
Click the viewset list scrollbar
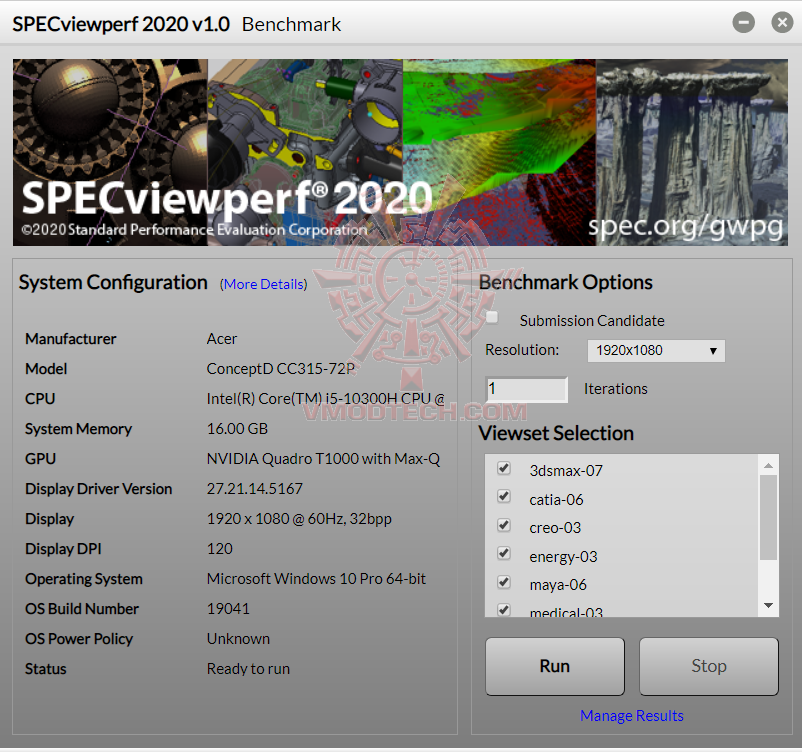(x=768, y=535)
